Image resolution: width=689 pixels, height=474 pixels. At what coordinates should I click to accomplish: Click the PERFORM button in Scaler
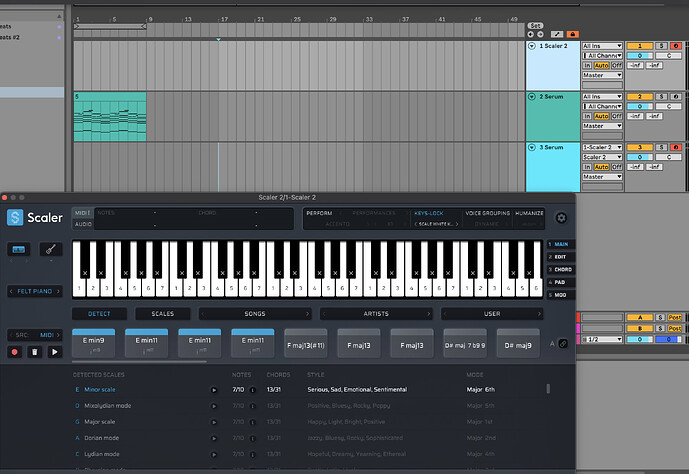[x=319, y=213]
